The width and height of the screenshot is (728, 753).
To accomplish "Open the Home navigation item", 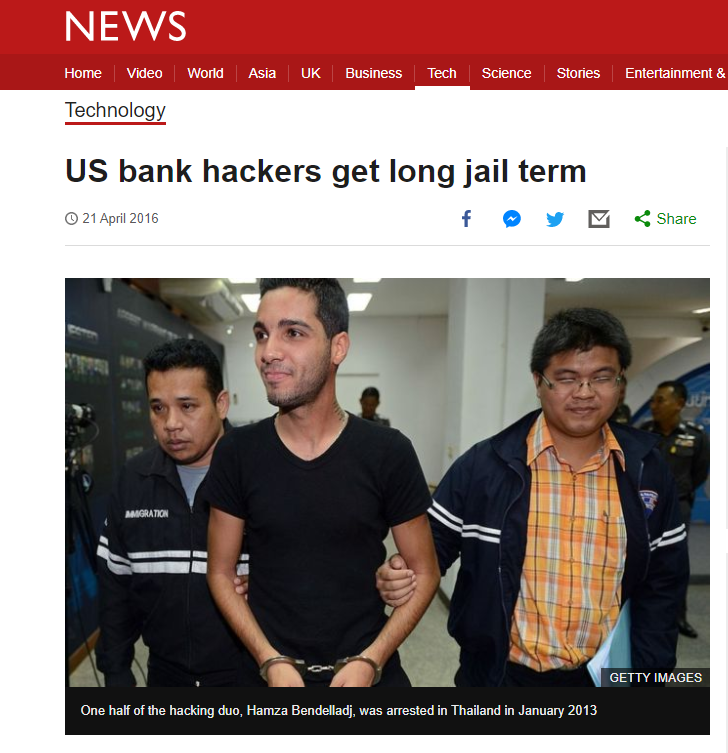I will (x=83, y=73).
